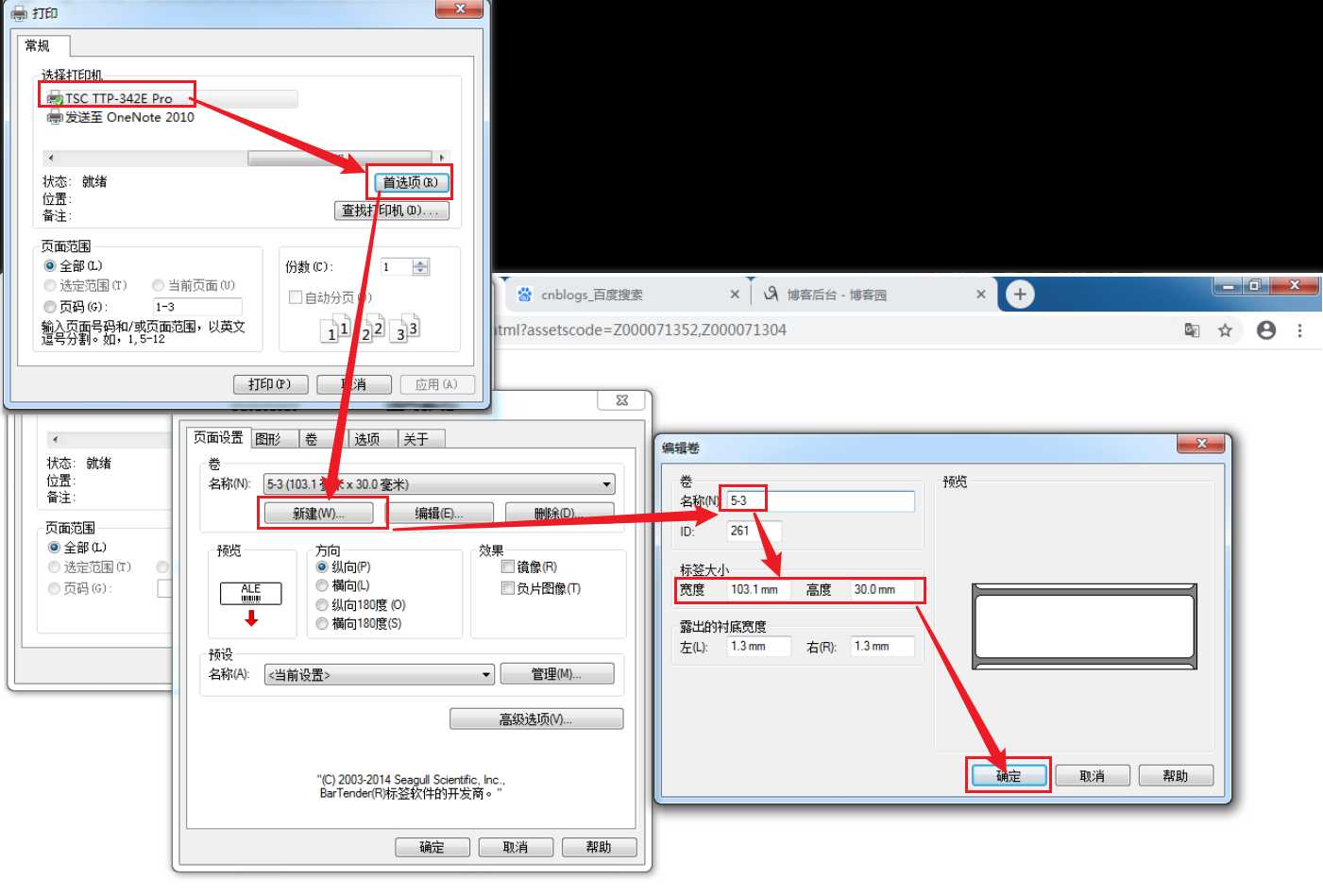
Task: Toggle 负片图像(T) checkbox
Action: [x=508, y=588]
